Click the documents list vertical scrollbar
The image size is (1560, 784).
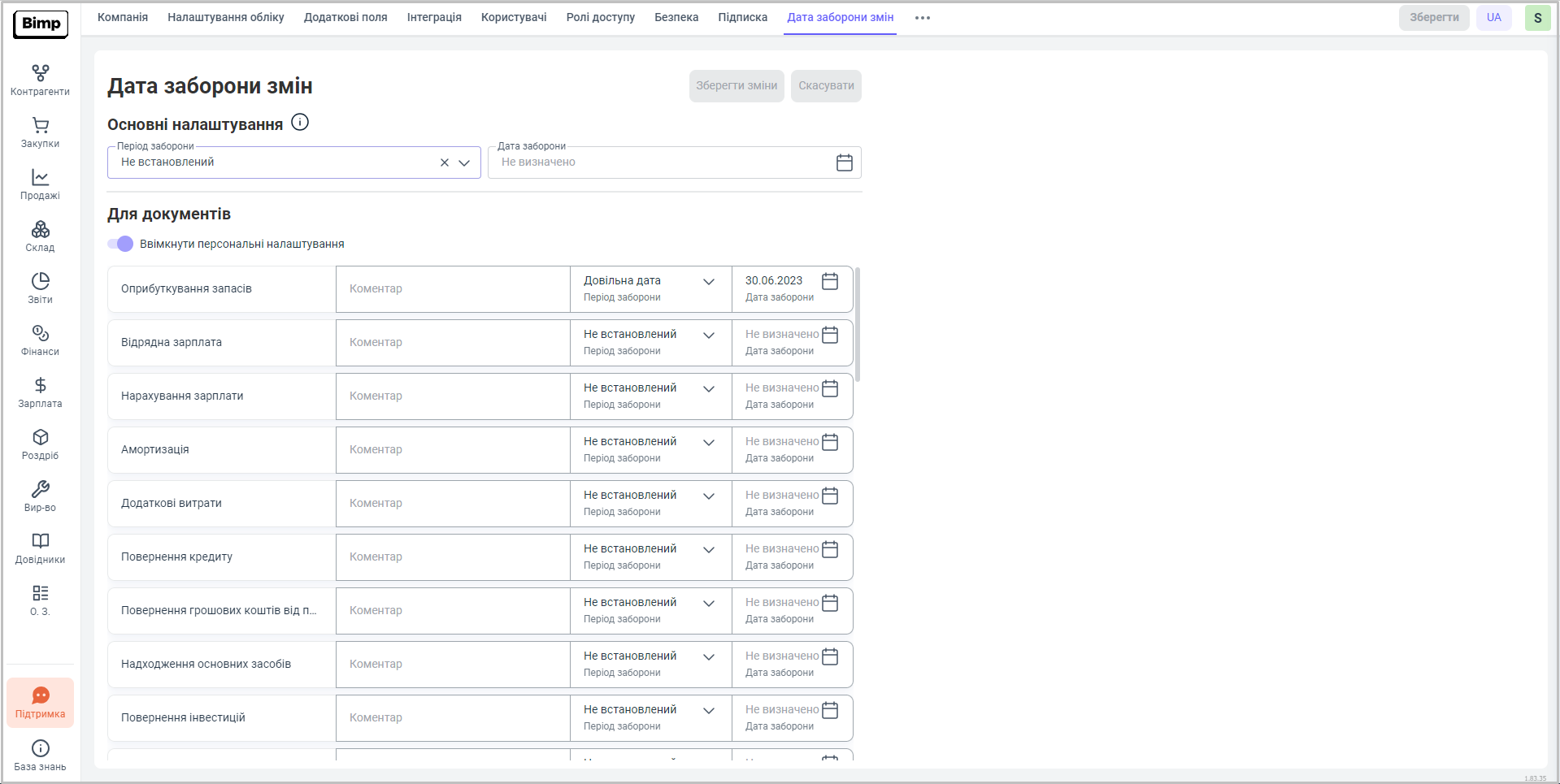click(x=858, y=325)
